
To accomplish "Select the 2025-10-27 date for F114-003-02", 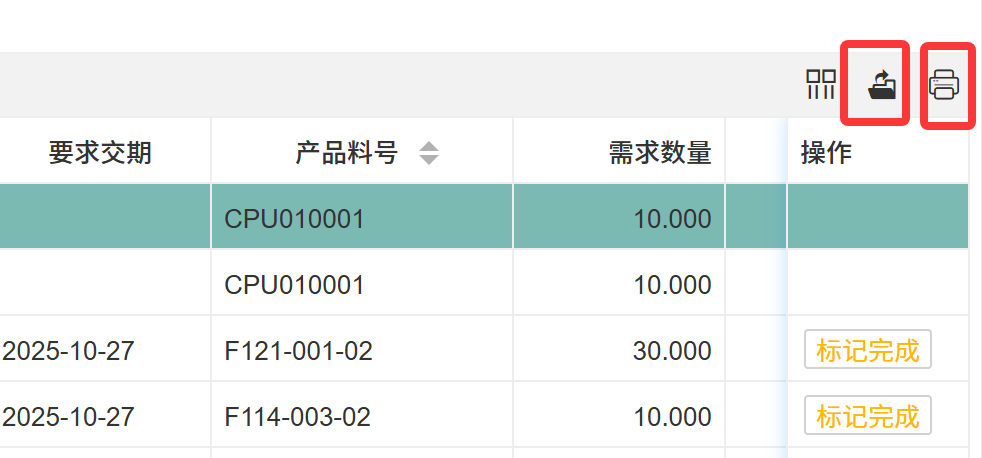I will coord(69,416).
